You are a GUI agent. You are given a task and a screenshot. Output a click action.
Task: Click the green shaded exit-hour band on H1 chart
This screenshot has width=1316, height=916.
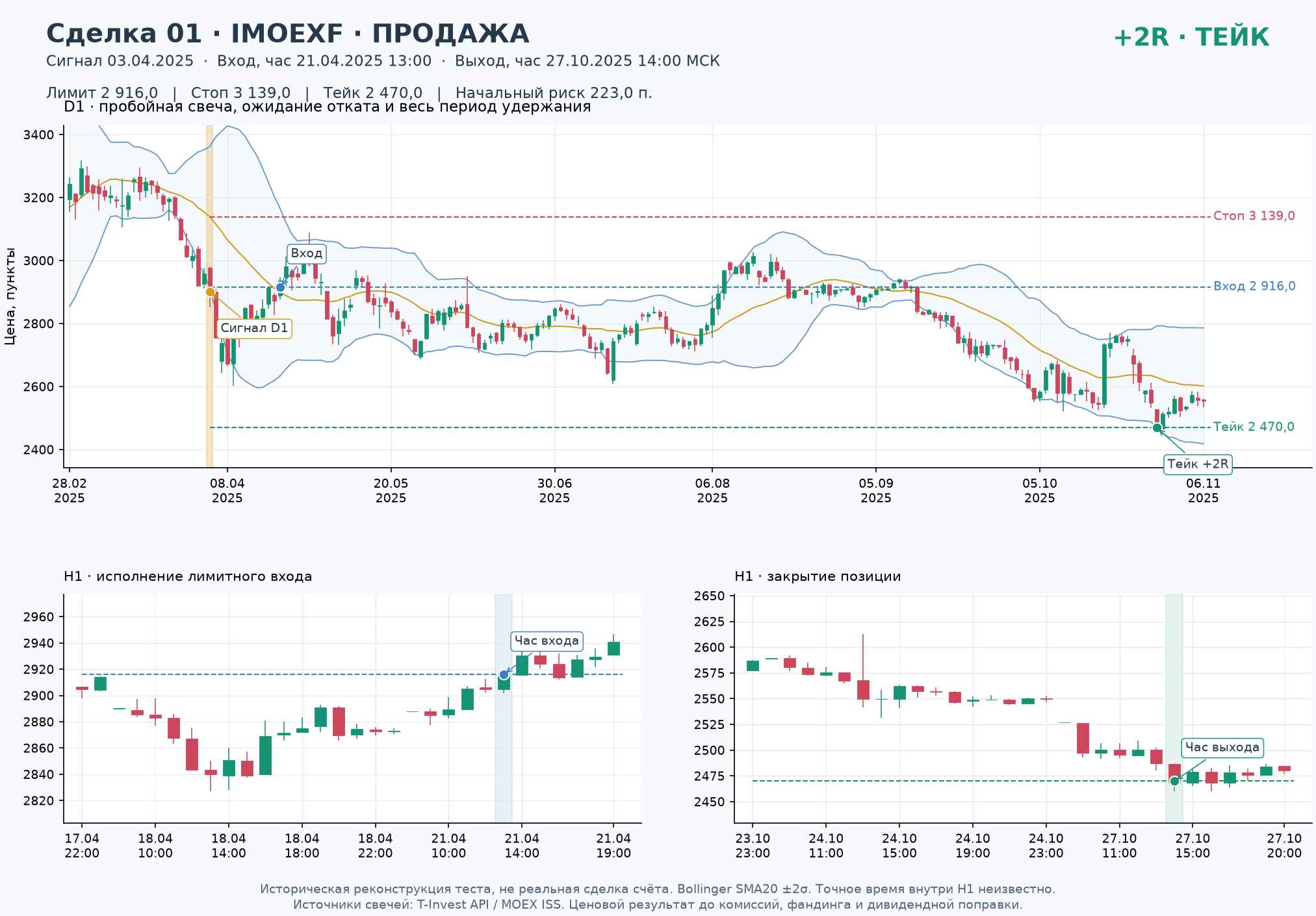pyautogui.click(x=1174, y=708)
